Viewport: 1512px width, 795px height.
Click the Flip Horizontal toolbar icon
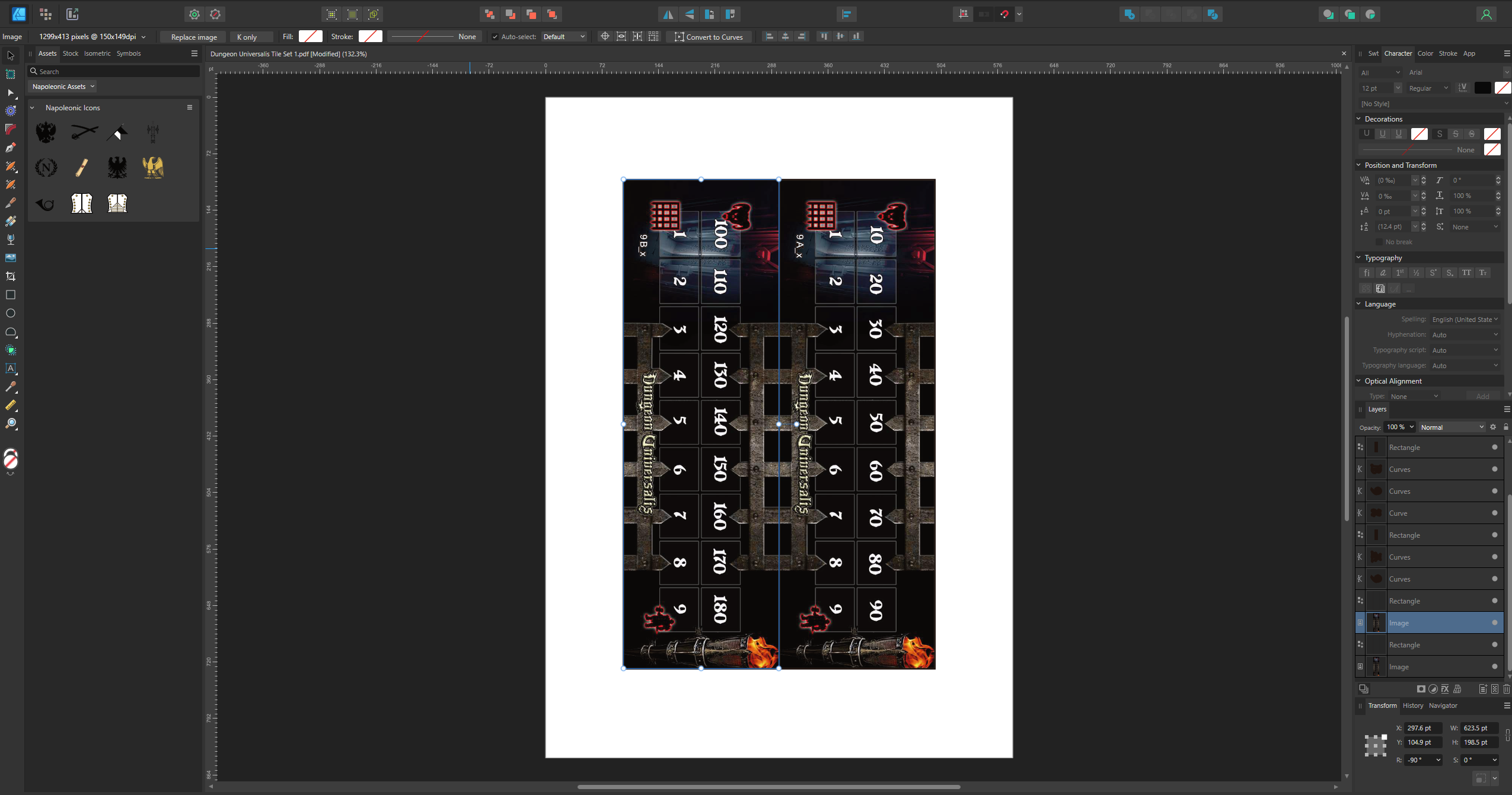(668, 14)
